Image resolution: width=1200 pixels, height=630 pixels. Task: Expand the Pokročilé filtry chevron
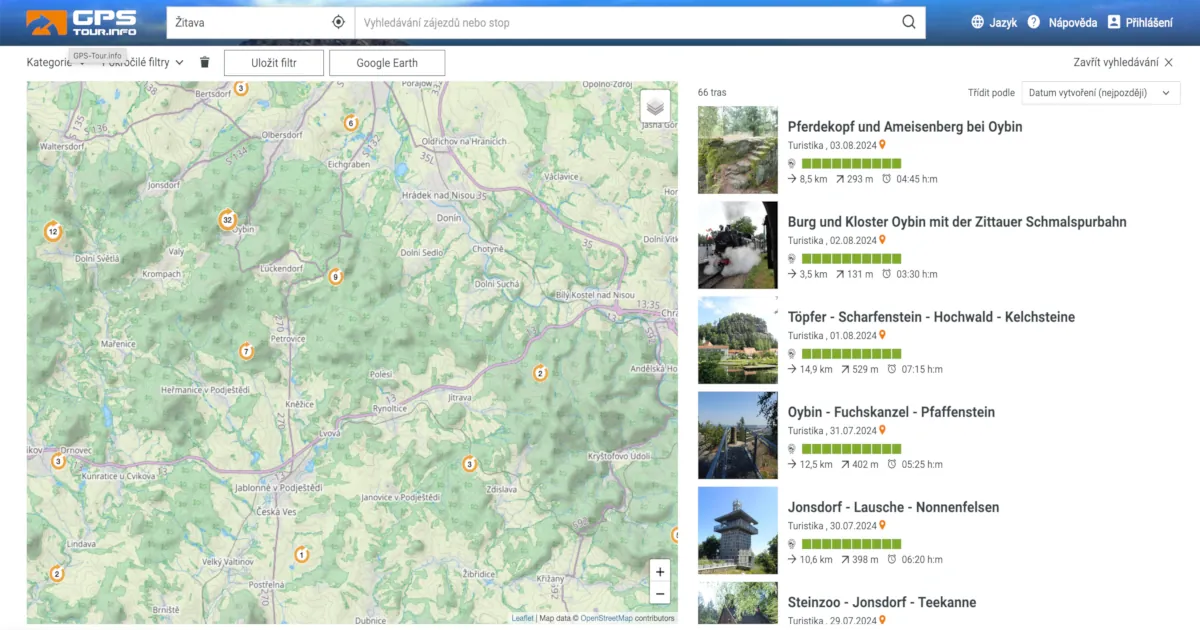point(178,62)
